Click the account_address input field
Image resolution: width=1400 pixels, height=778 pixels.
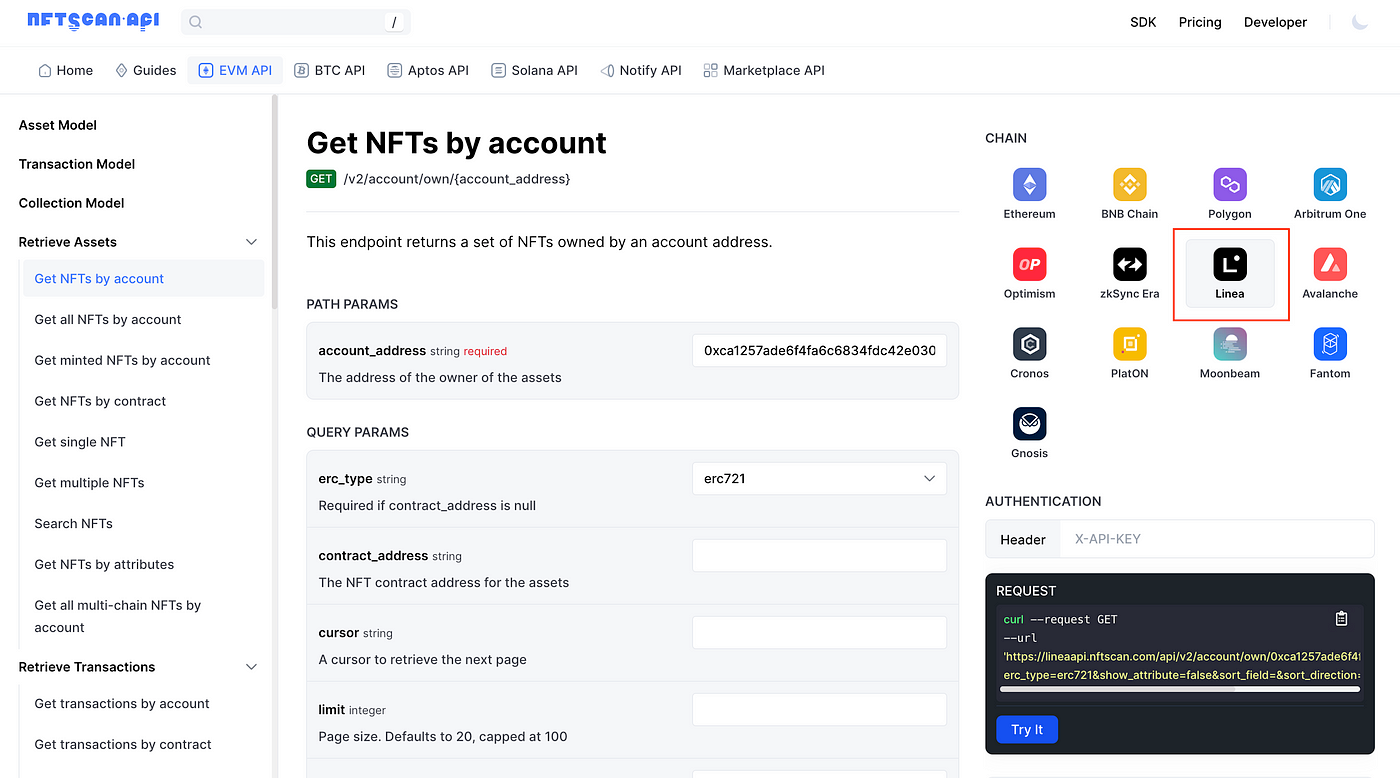coord(819,351)
